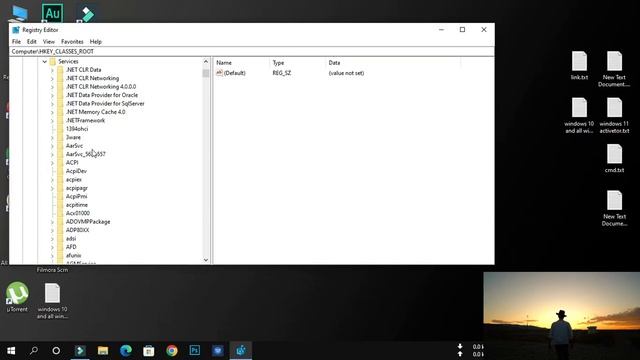Click the (Default) value string icon
640x360 pixels.
pos(219,73)
